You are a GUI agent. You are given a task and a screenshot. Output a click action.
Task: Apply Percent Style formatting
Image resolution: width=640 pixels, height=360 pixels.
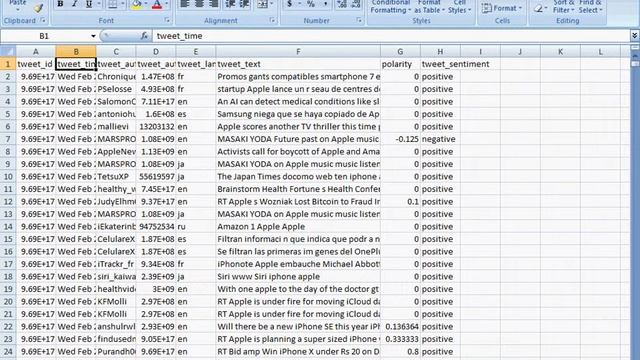coord(311,4)
